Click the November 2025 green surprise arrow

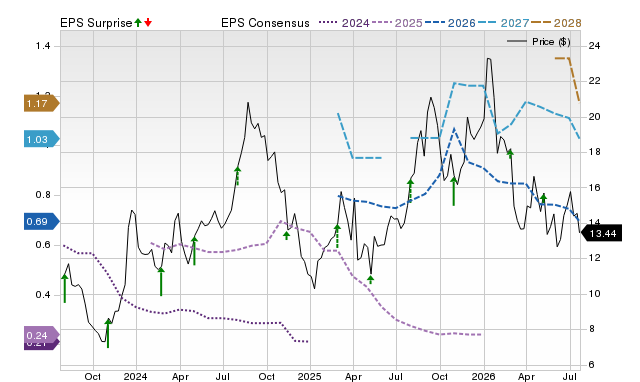(x=453, y=191)
